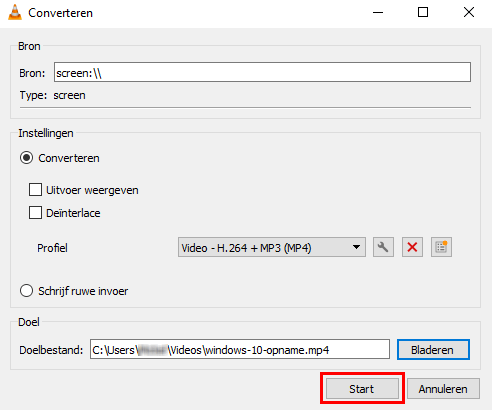The height and width of the screenshot is (410, 492).
Task: Browse destination with Bladeren button
Action: coord(433,350)
